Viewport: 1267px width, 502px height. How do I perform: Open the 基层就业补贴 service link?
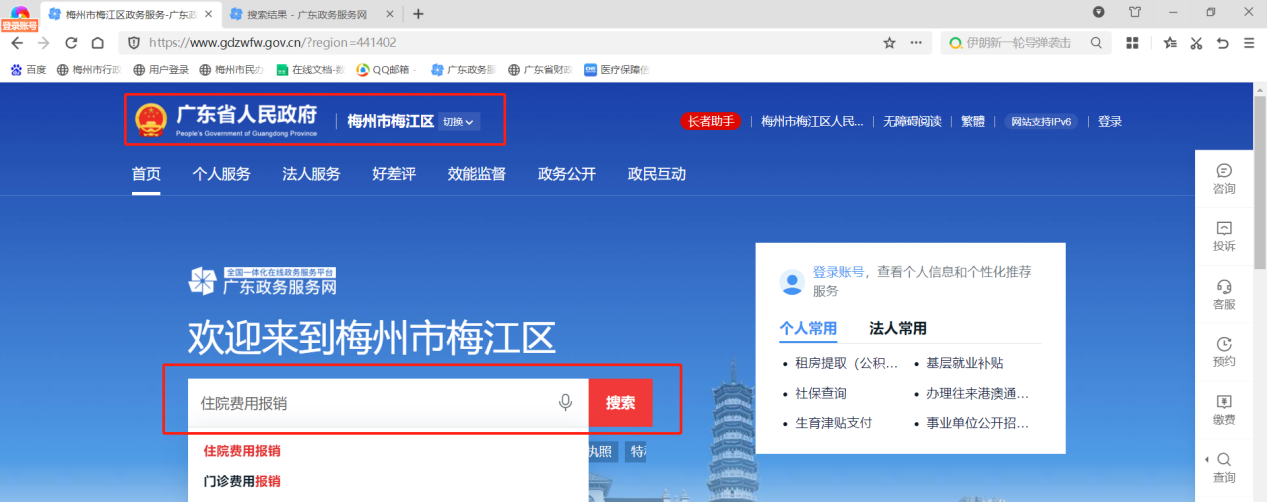[964, 363]
